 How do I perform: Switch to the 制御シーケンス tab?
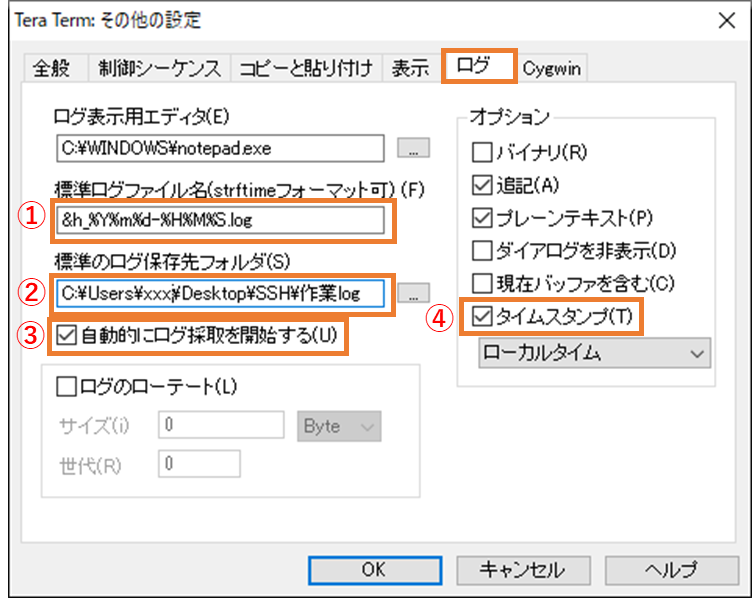(x=160, y=68)
